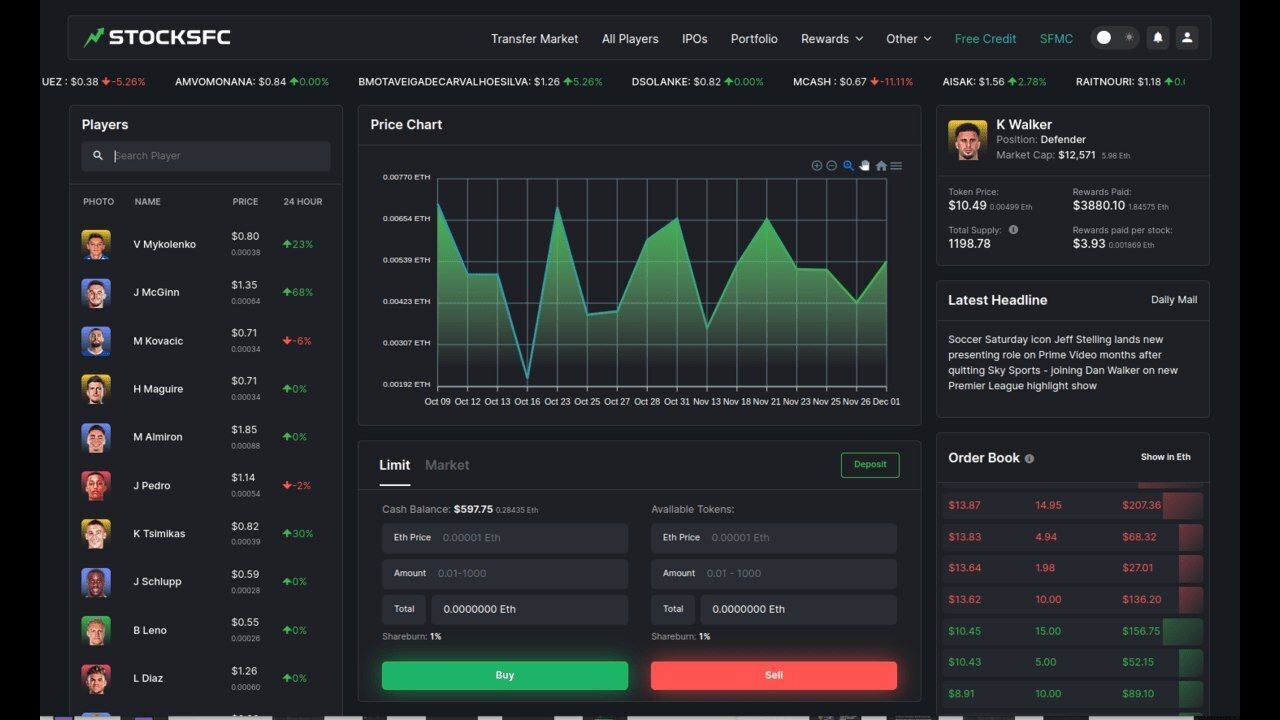
Task: Select J Schlupp's player photo
Action: point(96,582)
